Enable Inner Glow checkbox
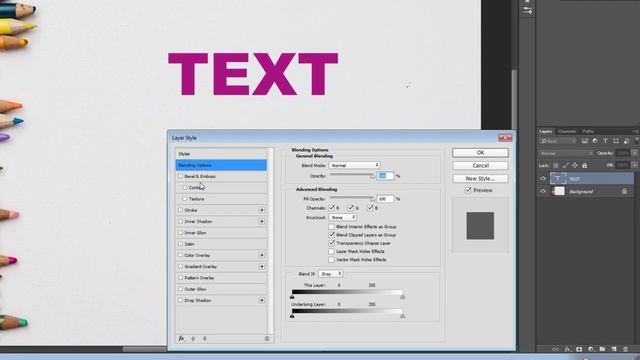Viewport: 640px width, 360px height. pos(180,233)
